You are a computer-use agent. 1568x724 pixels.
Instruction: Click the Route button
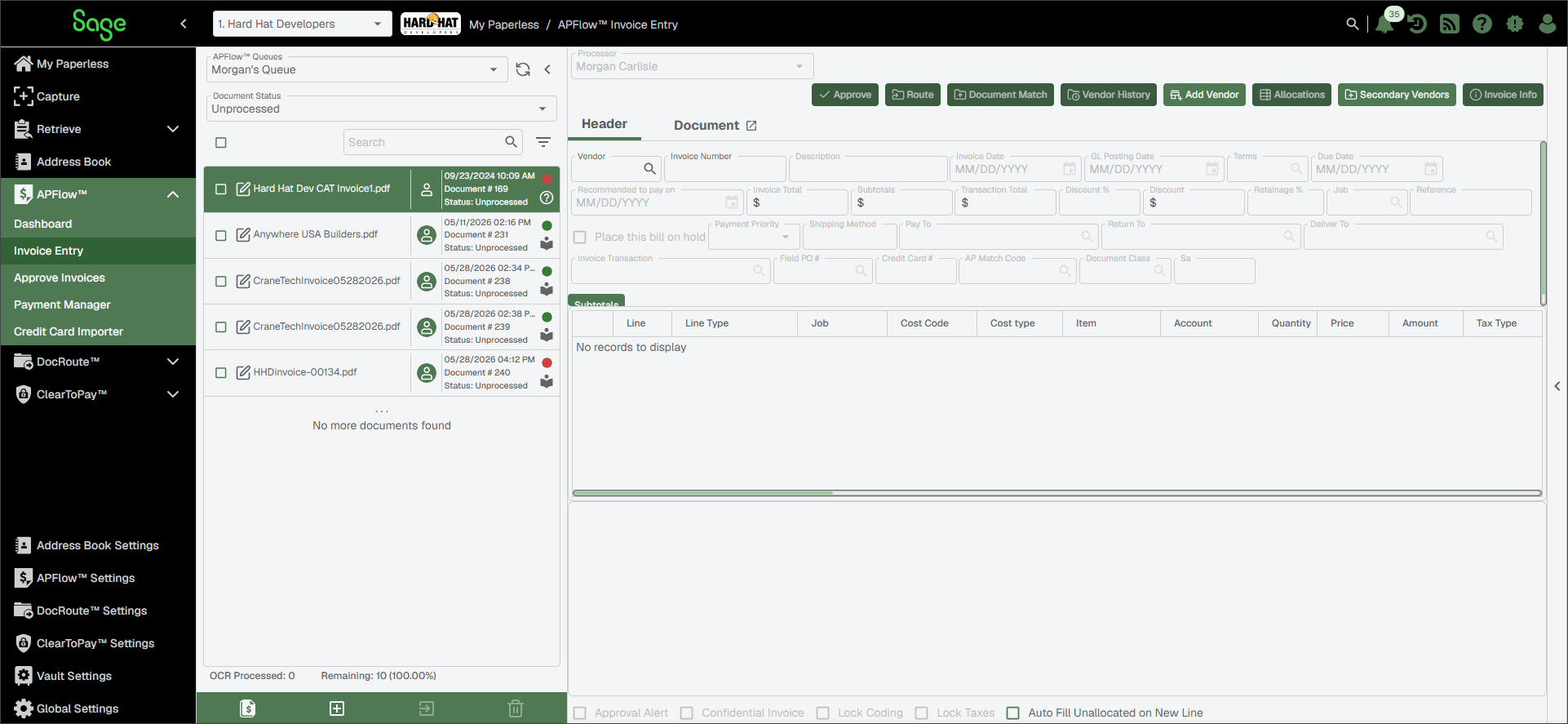pos(913,95)
